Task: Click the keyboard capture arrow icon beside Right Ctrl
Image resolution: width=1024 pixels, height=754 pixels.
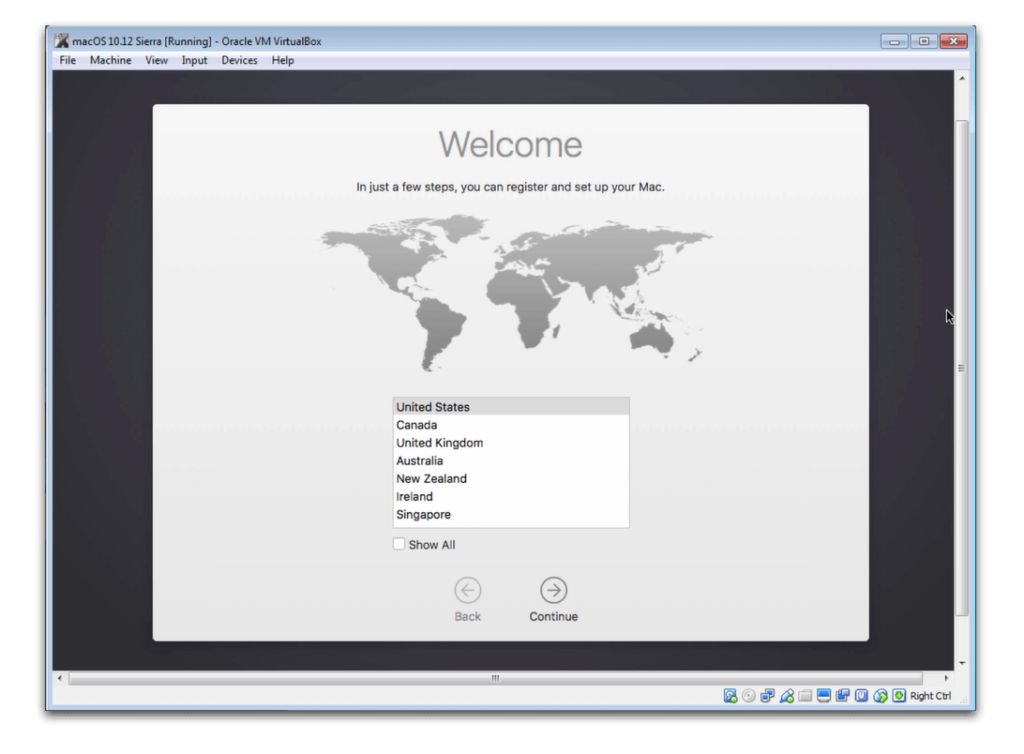Action: click(899, 696)
